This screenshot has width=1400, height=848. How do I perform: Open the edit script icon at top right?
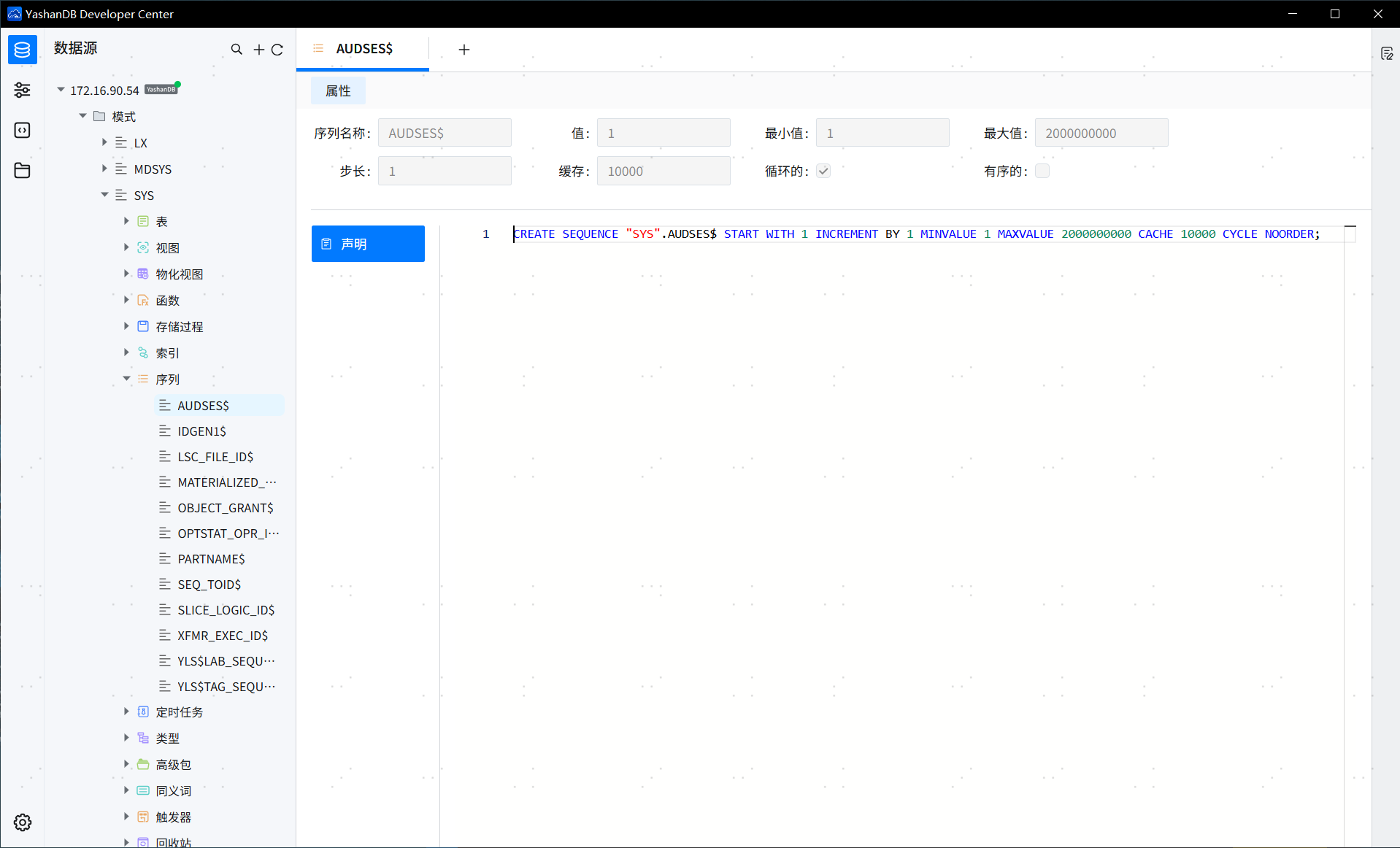tap(1388, 53)
